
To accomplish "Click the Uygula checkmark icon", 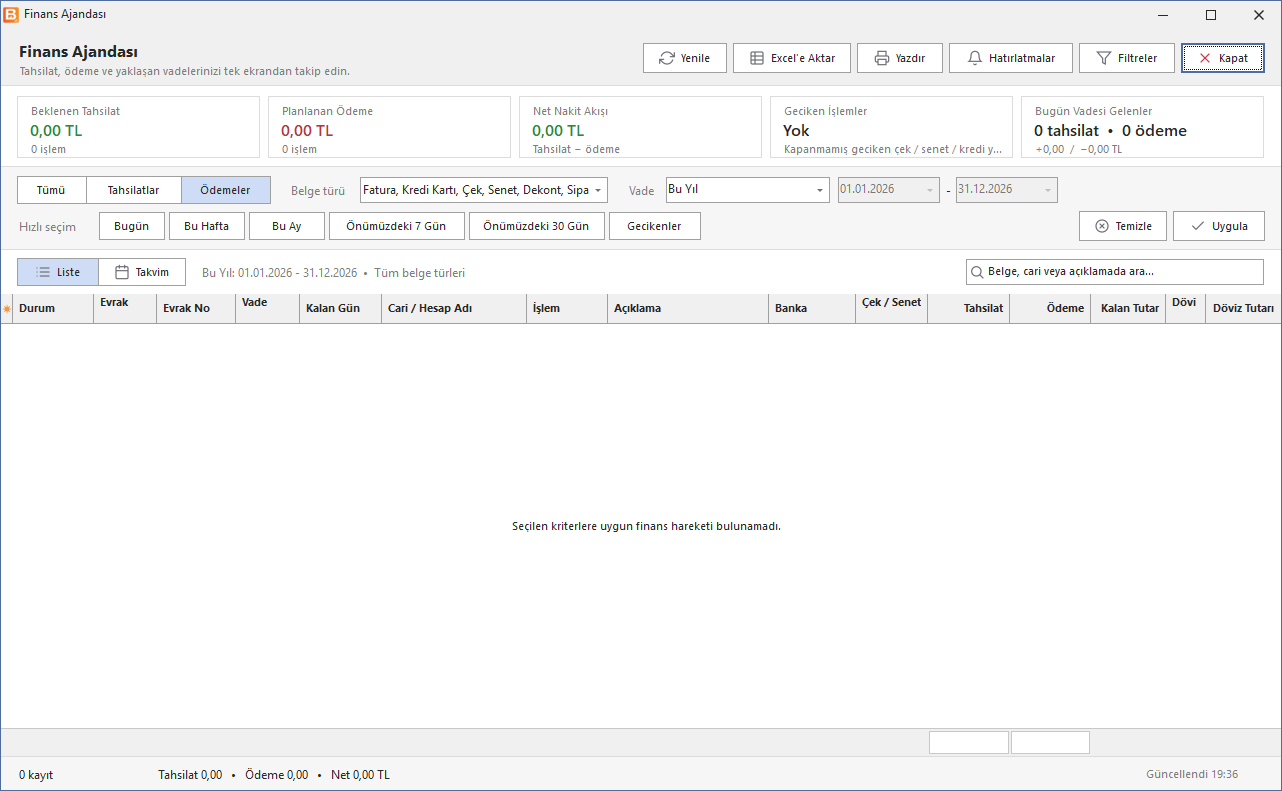I will pyautogui.click(x=1198, y=226).
